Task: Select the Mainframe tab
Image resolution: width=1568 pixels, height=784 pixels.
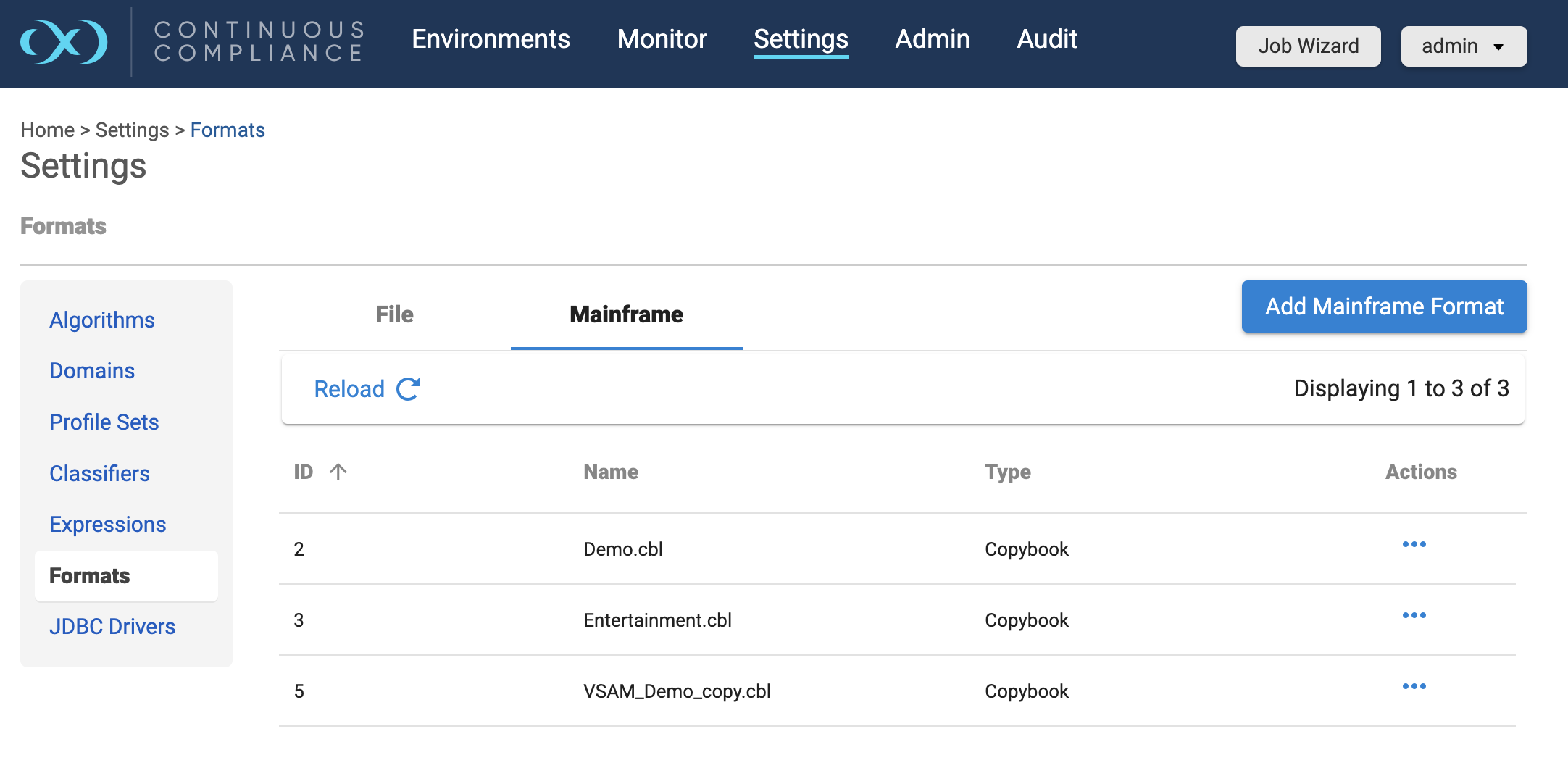Action: pyautogui.click(x=626, y=314)
